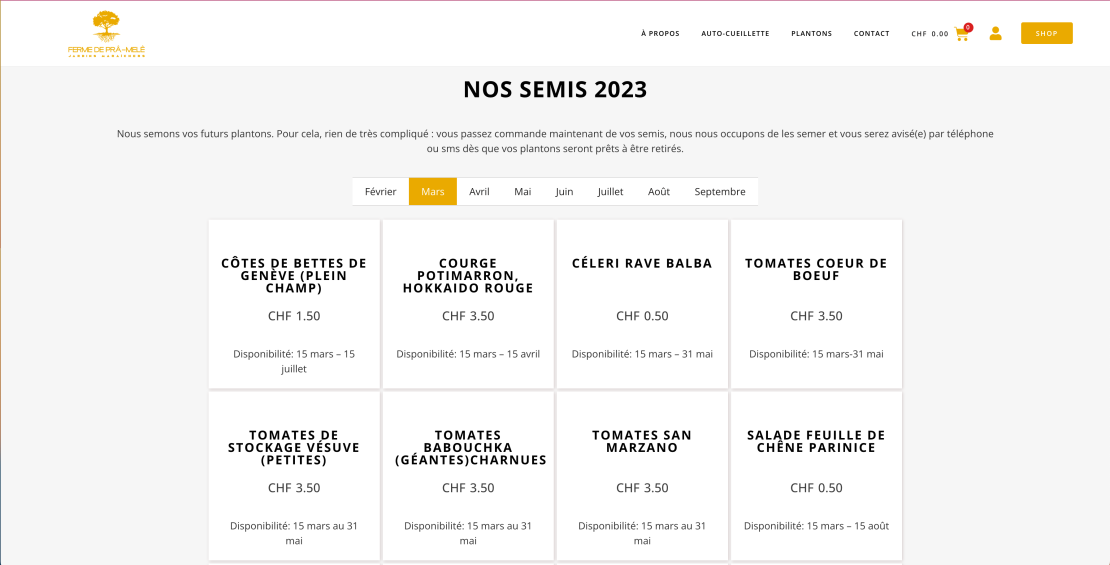
Task: Open the Plantons menu item
Action: 811,34
